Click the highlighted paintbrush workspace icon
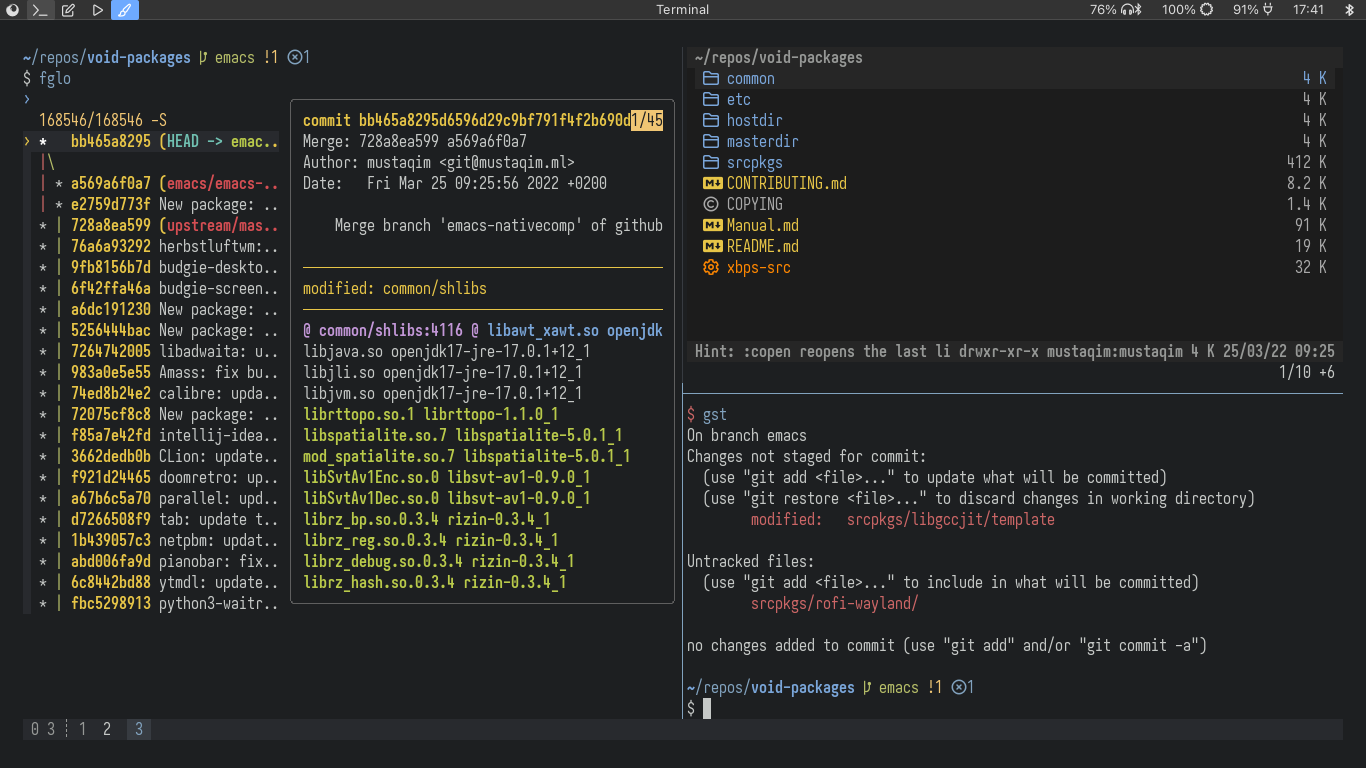Screen dimensions: 1366x768 click(125, 10)
